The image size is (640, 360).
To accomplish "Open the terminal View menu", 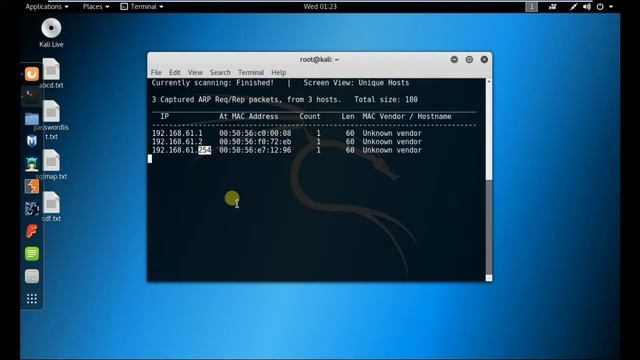I will pos(195,72).
